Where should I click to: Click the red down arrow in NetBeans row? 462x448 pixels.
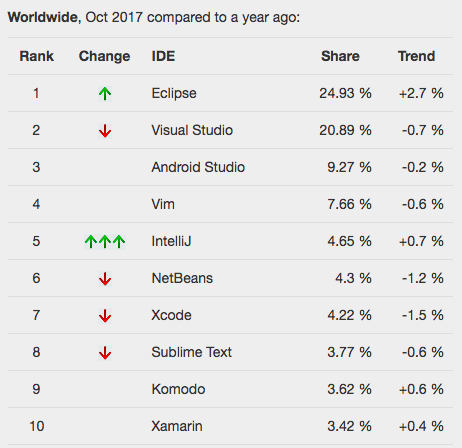tap(105, 279)
